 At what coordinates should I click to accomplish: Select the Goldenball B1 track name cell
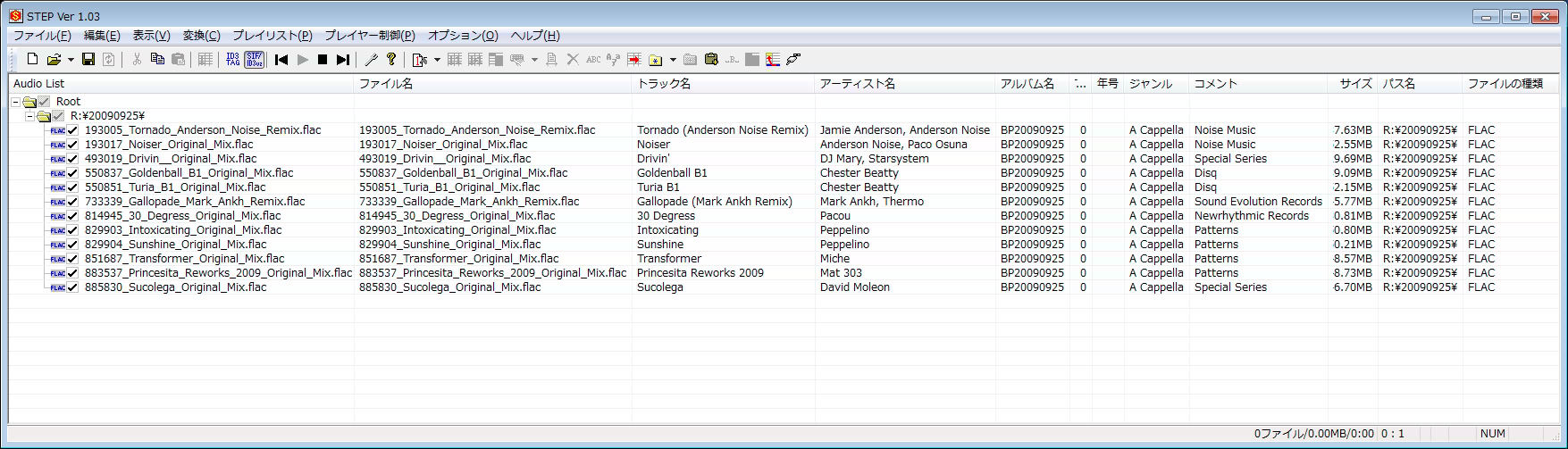click(x=672, y=173)
